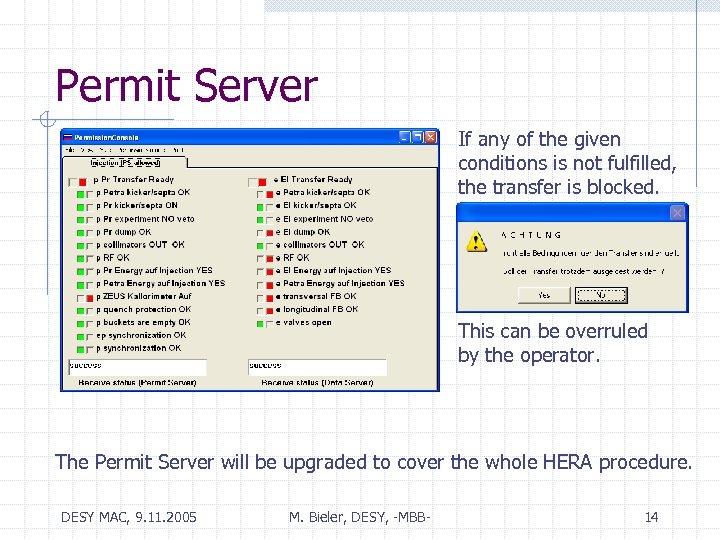Click red indicator beside e transversal FB OK
Screen dimensions: 720x540
tap(270, 298)
